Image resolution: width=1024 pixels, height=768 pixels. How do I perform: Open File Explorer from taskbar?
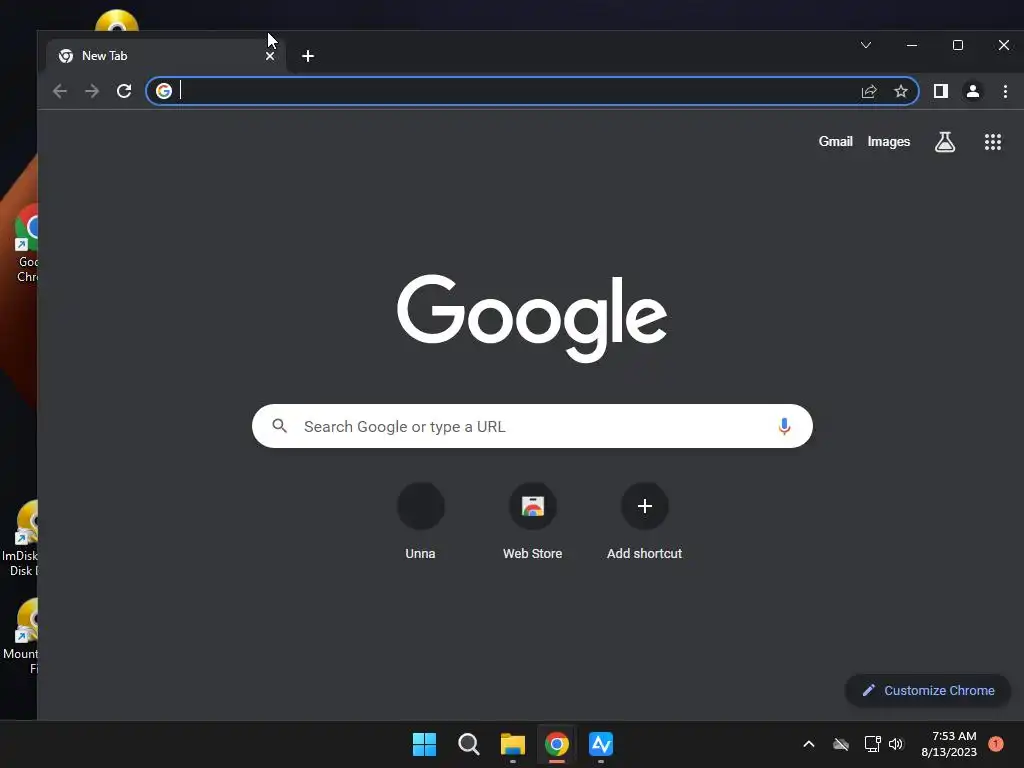[513, 744]
